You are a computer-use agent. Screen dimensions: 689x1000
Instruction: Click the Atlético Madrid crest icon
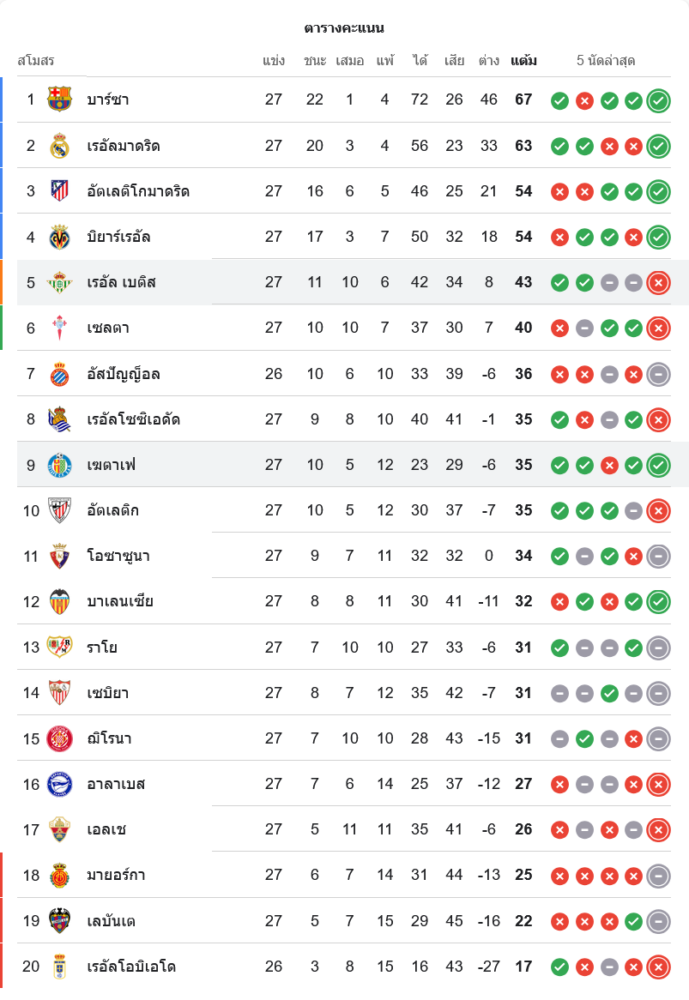pyautogui.click(x=60, y=190)
